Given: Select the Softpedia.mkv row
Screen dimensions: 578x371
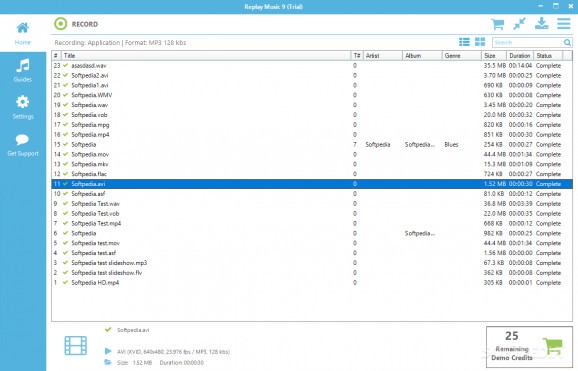Looking at the screenshot, I should 312,164.
